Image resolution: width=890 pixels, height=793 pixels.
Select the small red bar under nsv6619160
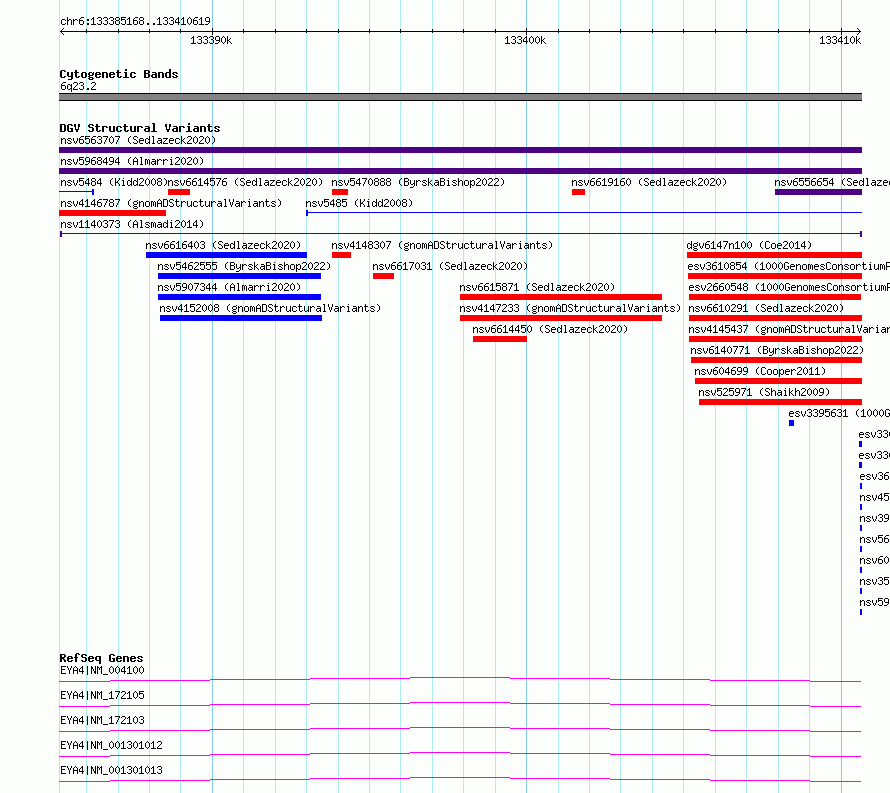click(578, 192)
